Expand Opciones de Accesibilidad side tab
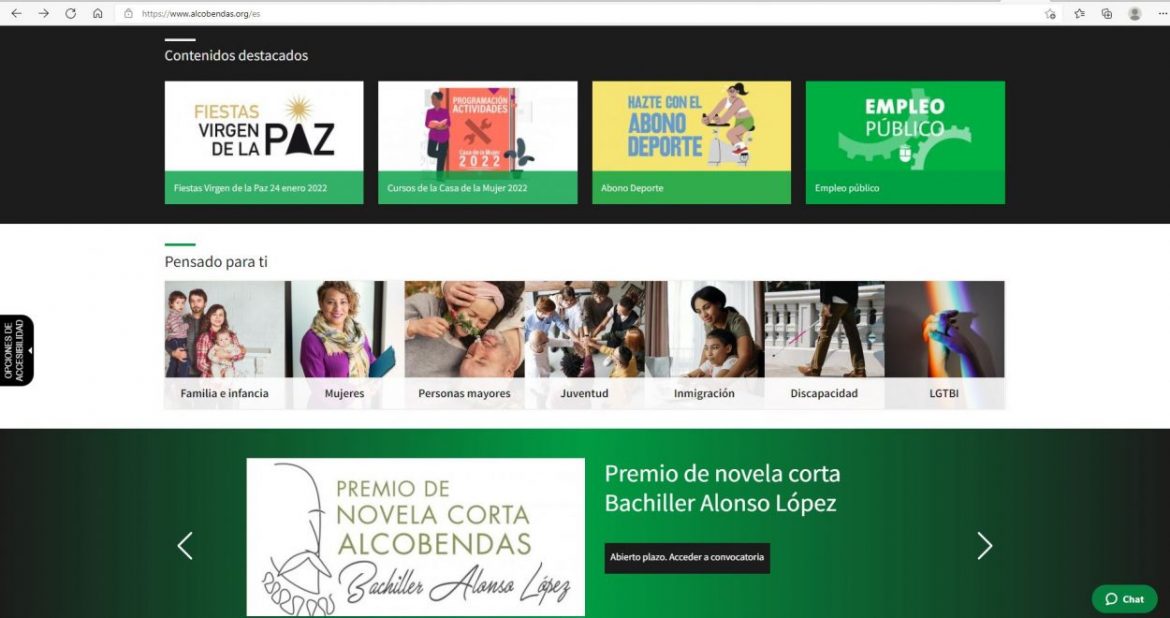 (x=16, y=350)
